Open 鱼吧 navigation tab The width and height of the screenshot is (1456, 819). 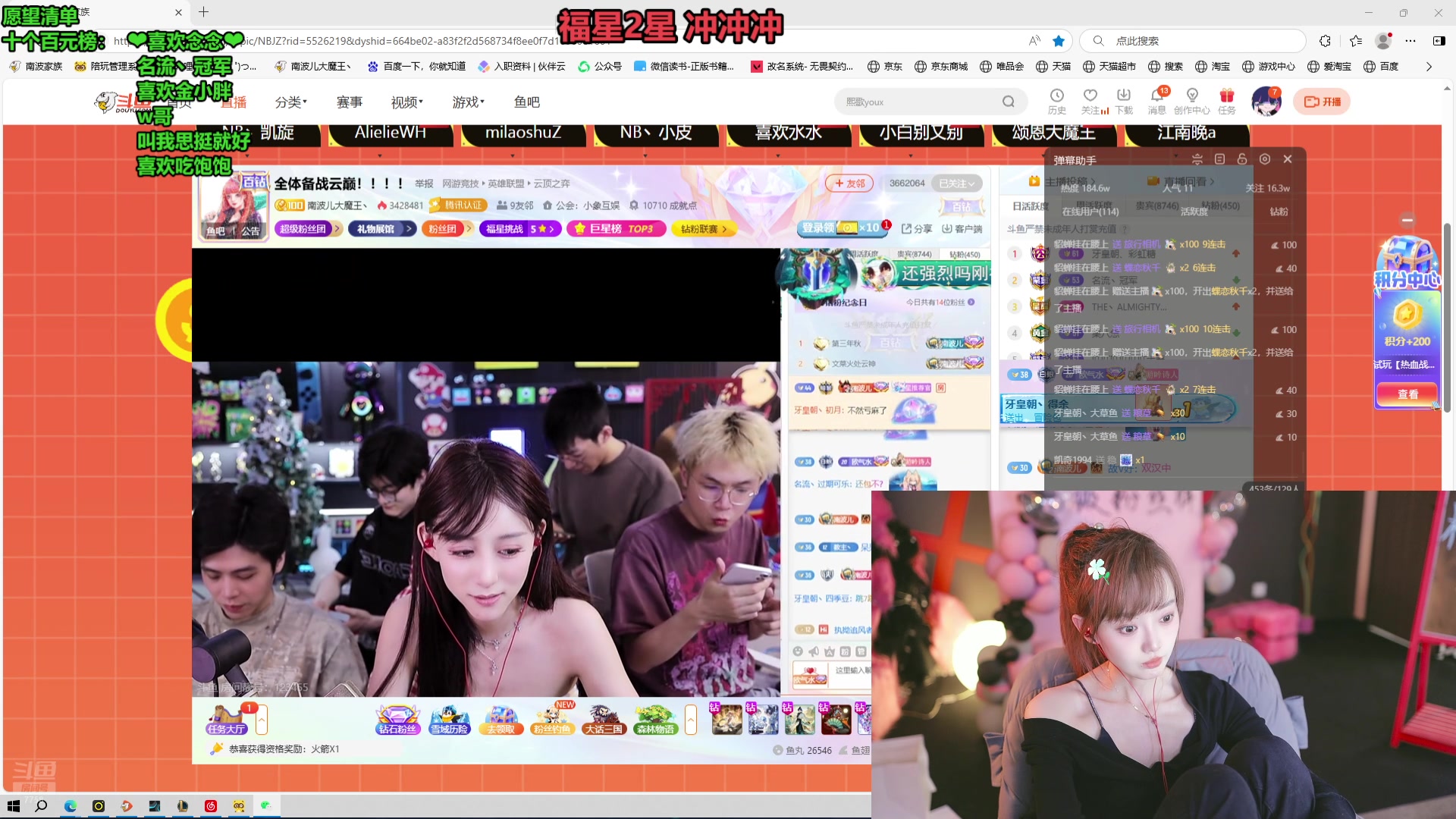tap(526, 102)
